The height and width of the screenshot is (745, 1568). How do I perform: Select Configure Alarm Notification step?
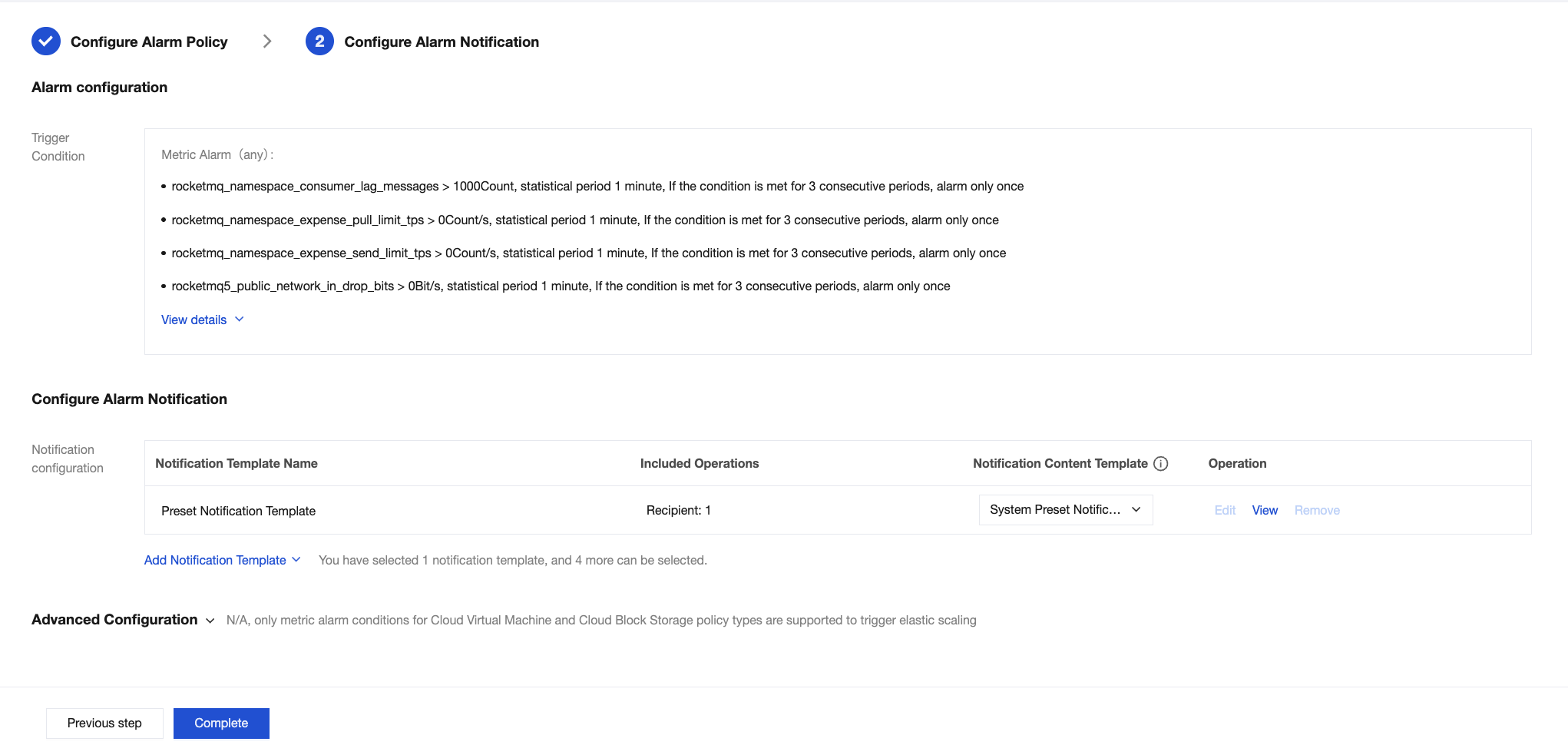[x=442, y=41]
